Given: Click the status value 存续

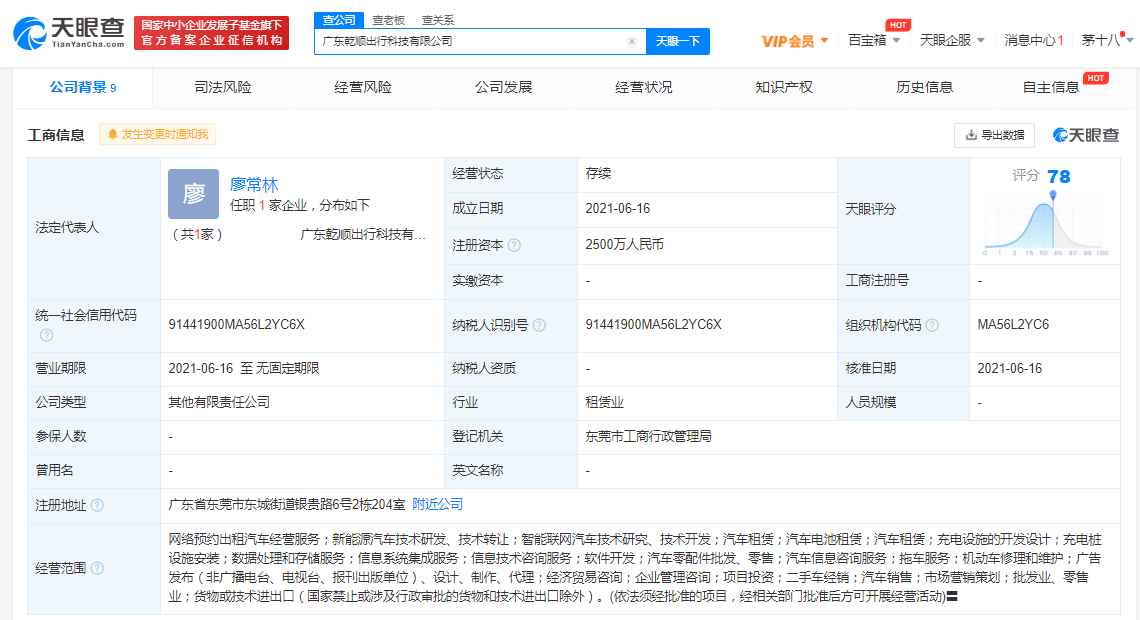Looking at the screenshot, I should coord(598,174).
